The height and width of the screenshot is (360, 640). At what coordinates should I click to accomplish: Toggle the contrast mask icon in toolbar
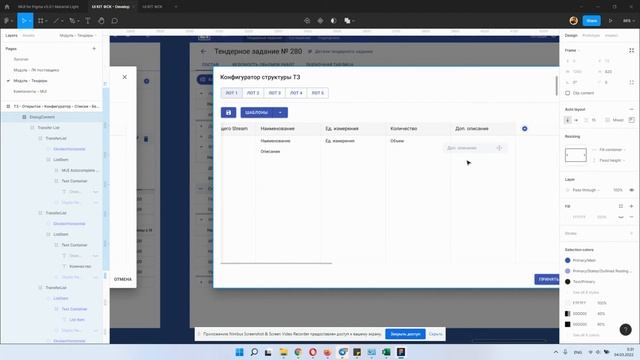coord(333,20)
